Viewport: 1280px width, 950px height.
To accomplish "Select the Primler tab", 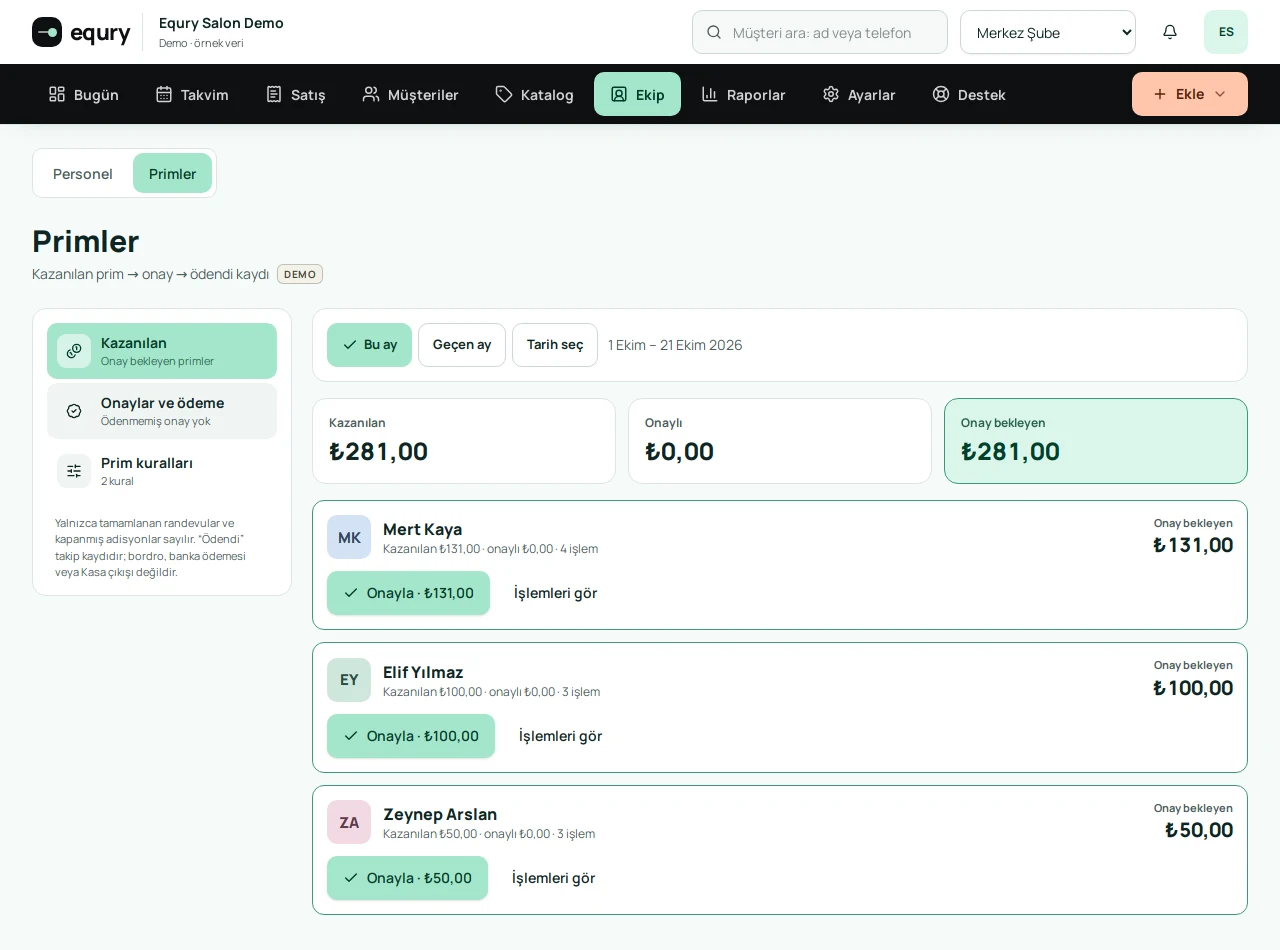I will (172, 173).
